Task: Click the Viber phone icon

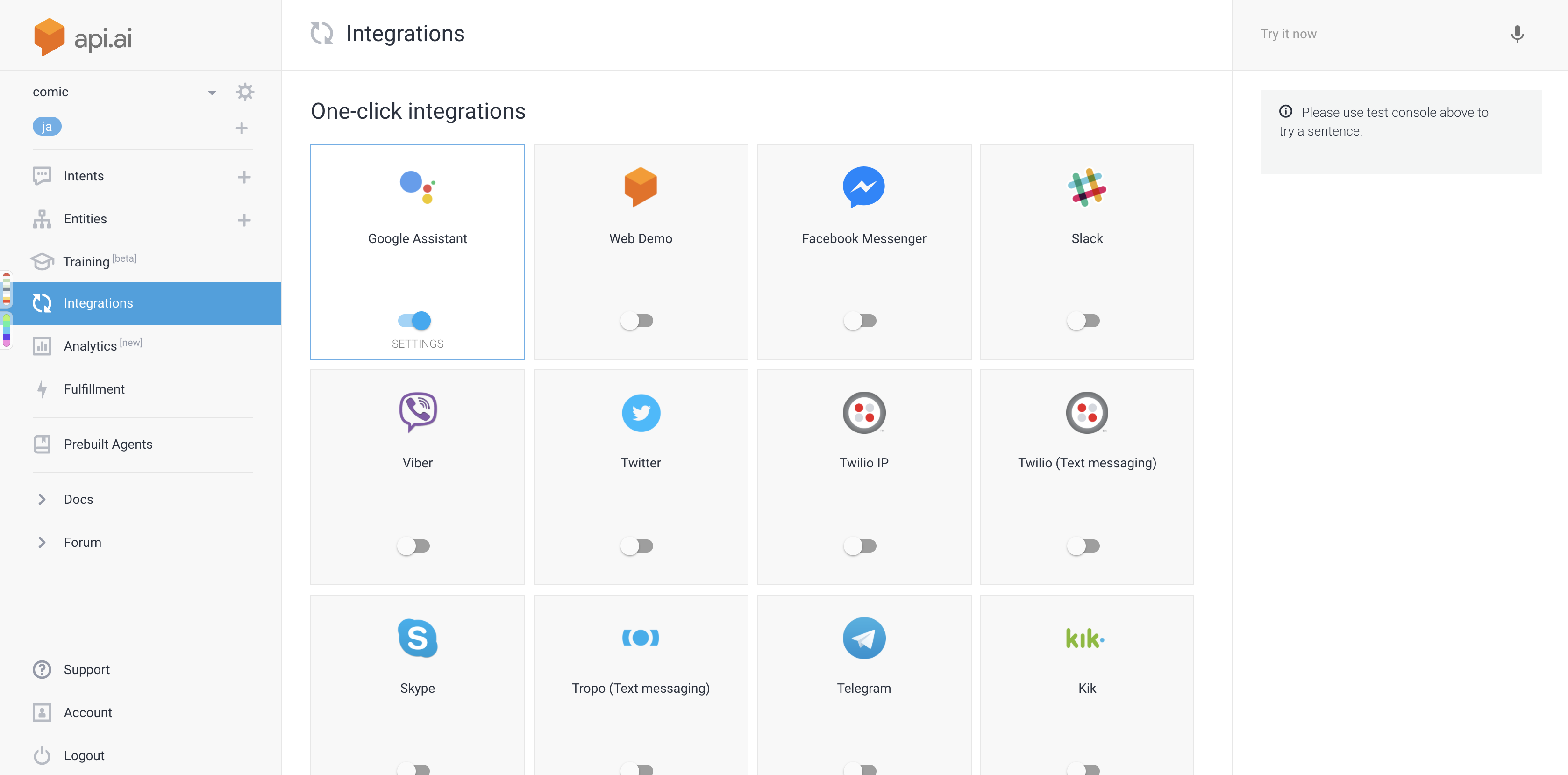Action: pos(418,412)
